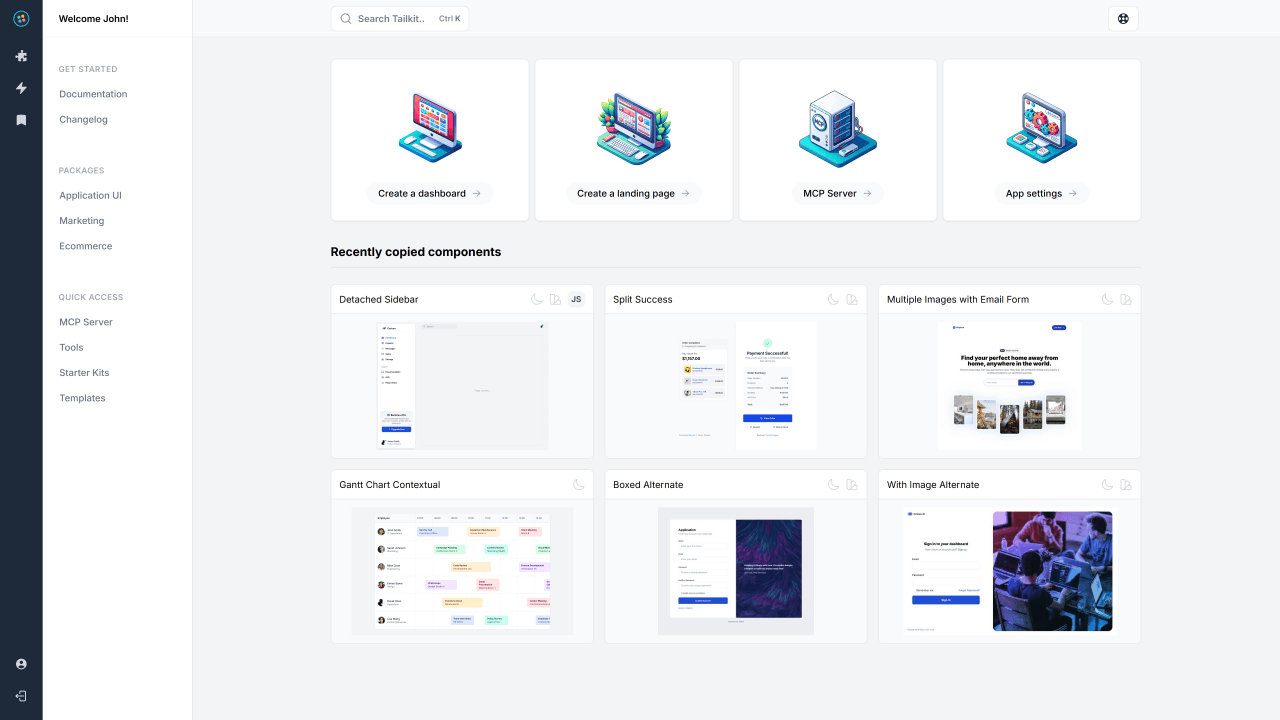Open the Split Success preview thumbnail
The height and width of the screenshot is (720, 1280).
(x=736, y=386)
